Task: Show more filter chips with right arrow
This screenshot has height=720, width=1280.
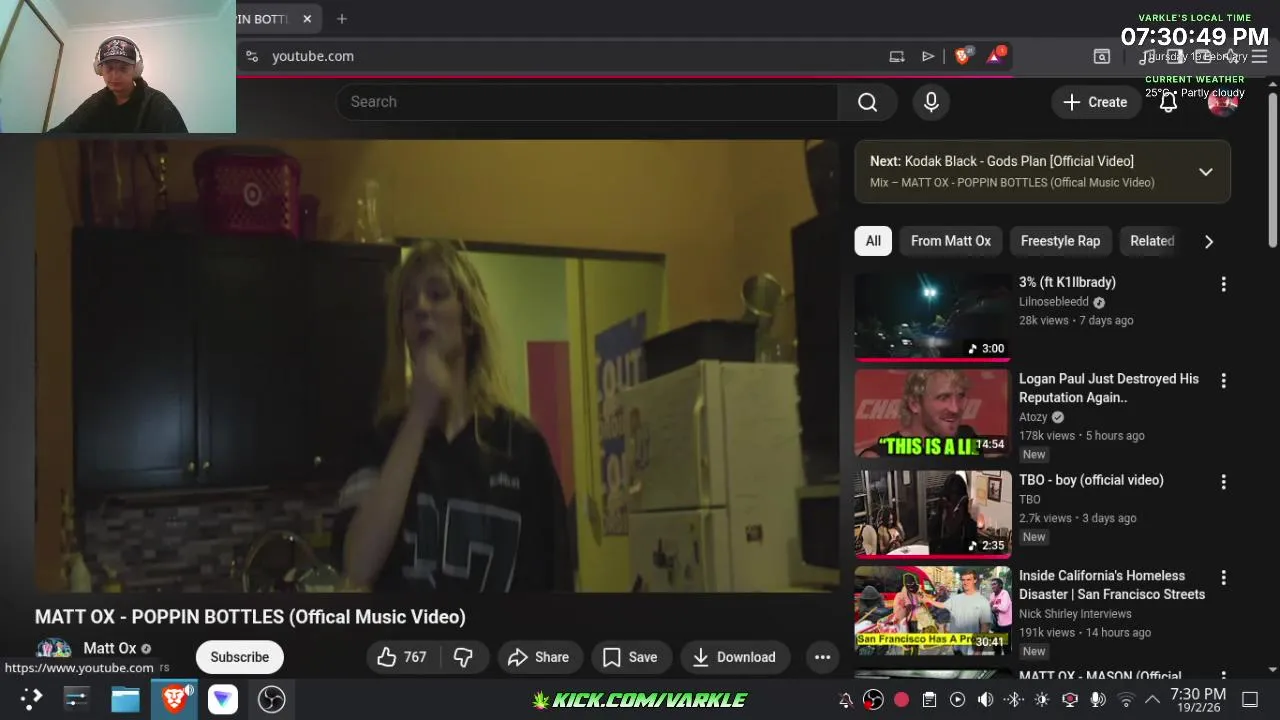Action: [1208, 241]
